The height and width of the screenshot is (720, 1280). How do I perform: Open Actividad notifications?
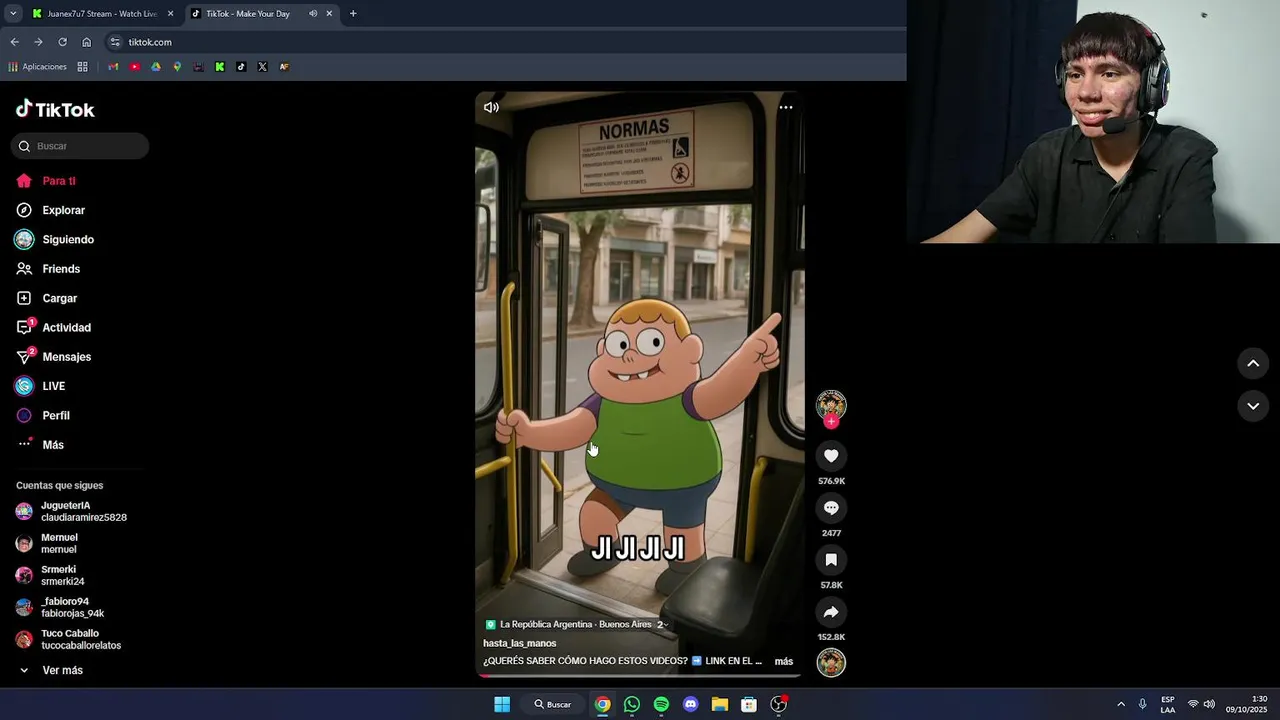point(53,327)
